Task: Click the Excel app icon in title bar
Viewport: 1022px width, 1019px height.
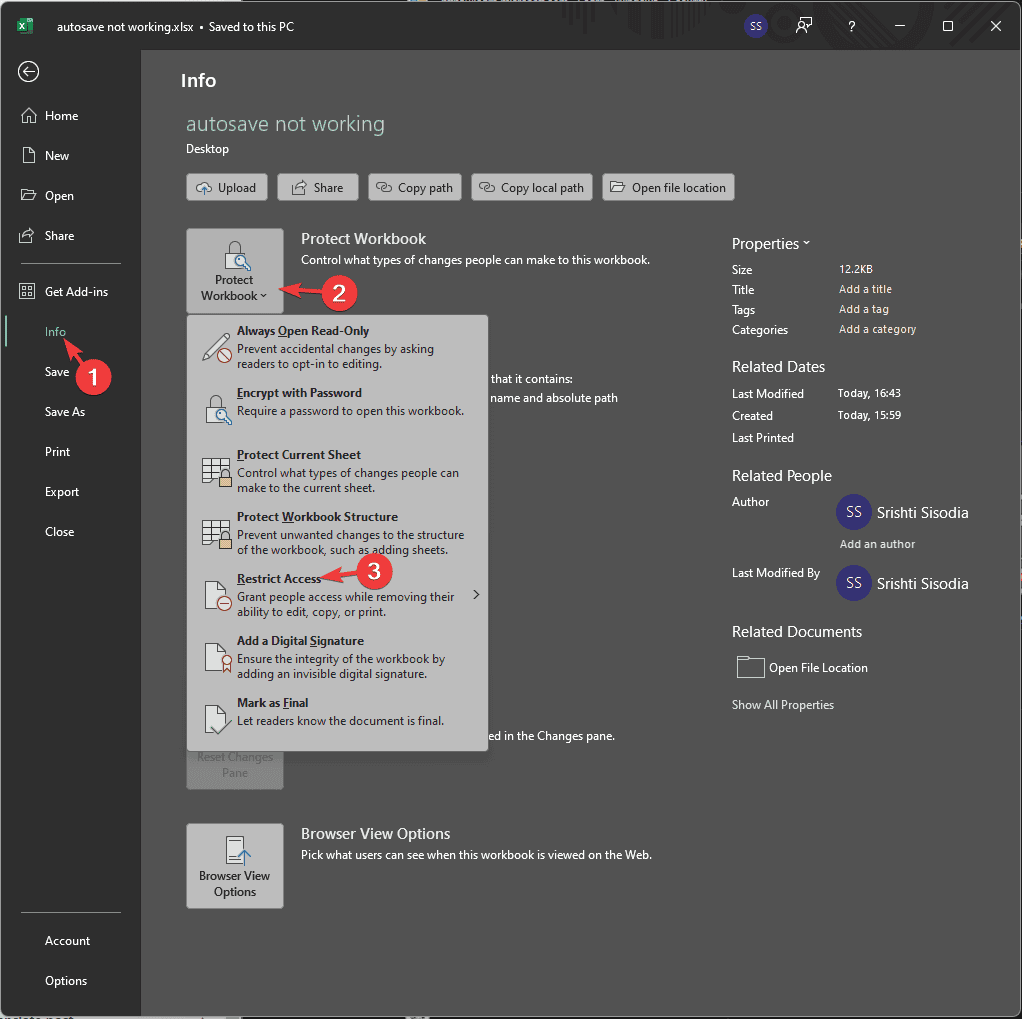Action: click(x=25, y=26)
